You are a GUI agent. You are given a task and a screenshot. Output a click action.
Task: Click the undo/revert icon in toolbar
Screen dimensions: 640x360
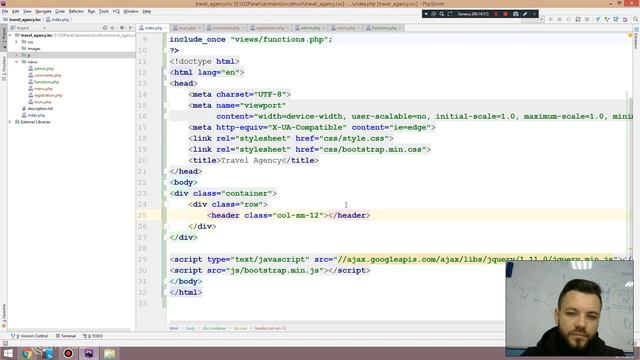tap(625, 20)
